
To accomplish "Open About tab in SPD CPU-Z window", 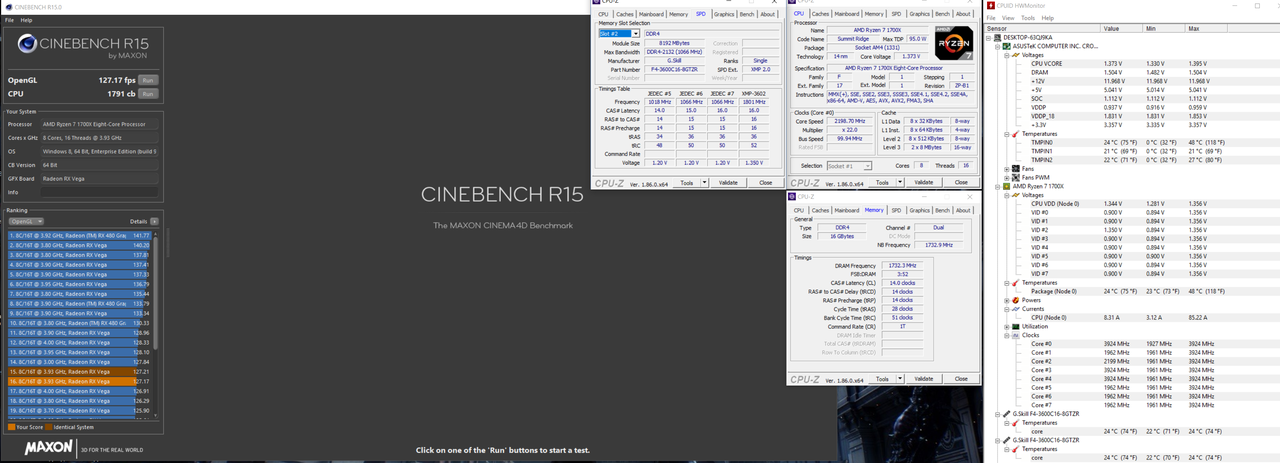I will (768, 14).
